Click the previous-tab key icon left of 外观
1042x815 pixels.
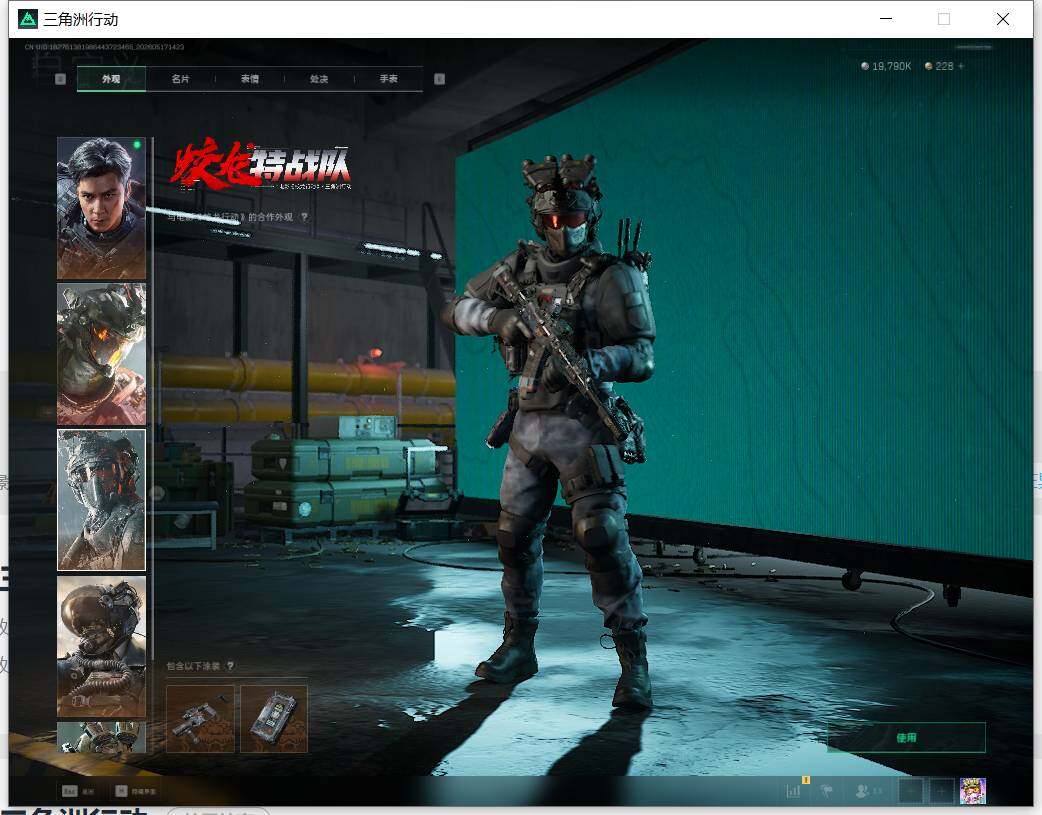[x=60, y=79]
